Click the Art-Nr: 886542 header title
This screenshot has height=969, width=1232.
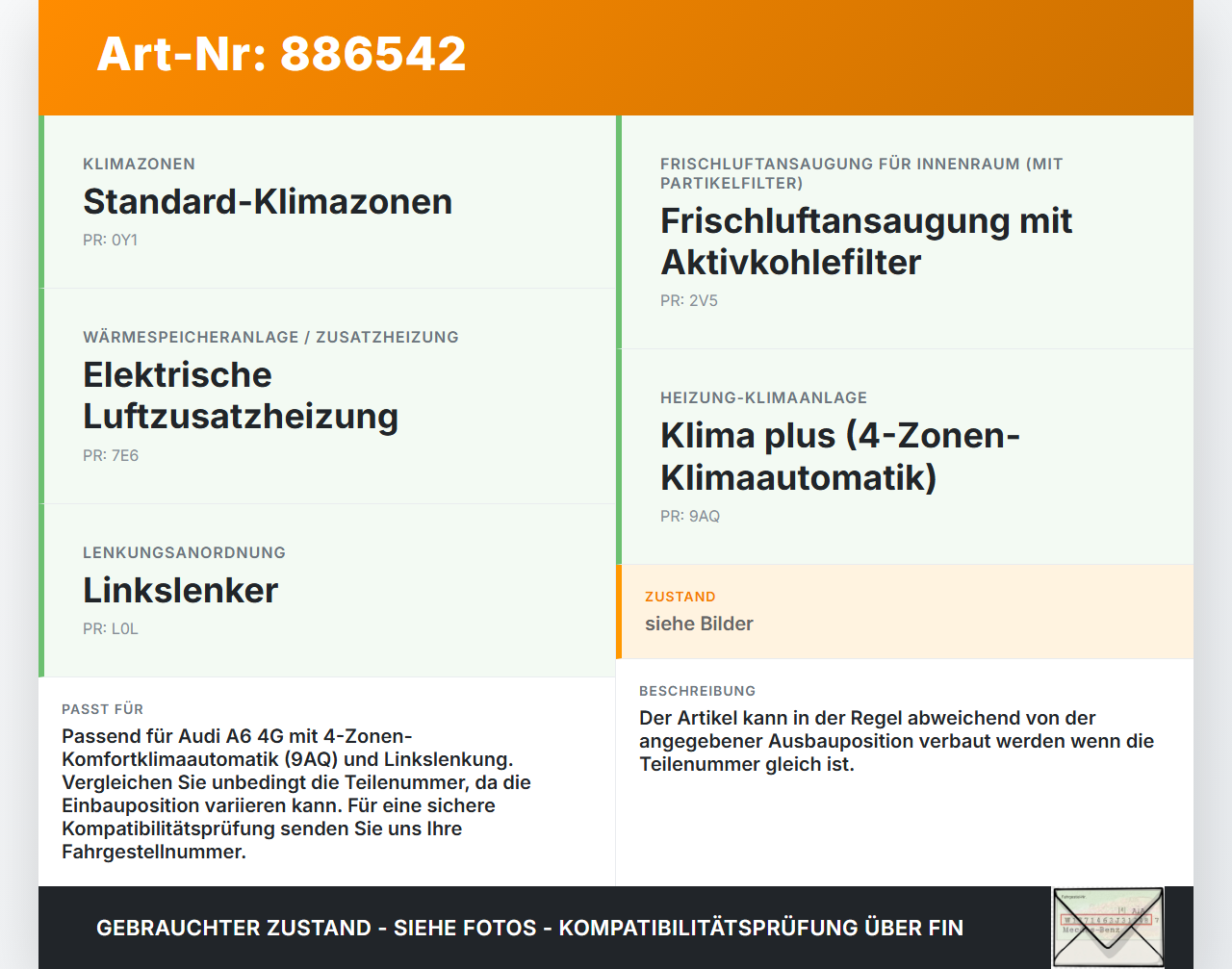click(281, 54)
